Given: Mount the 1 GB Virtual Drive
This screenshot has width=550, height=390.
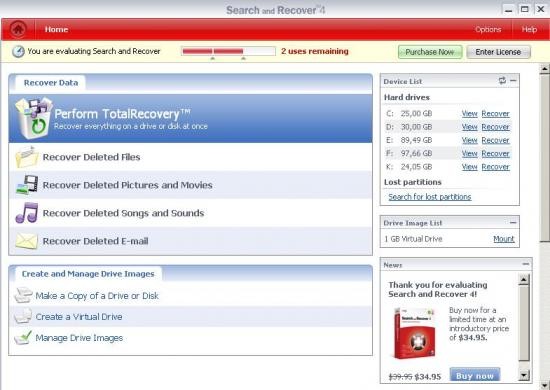Looking at the screenshot, I should click(x=504, y=239).
